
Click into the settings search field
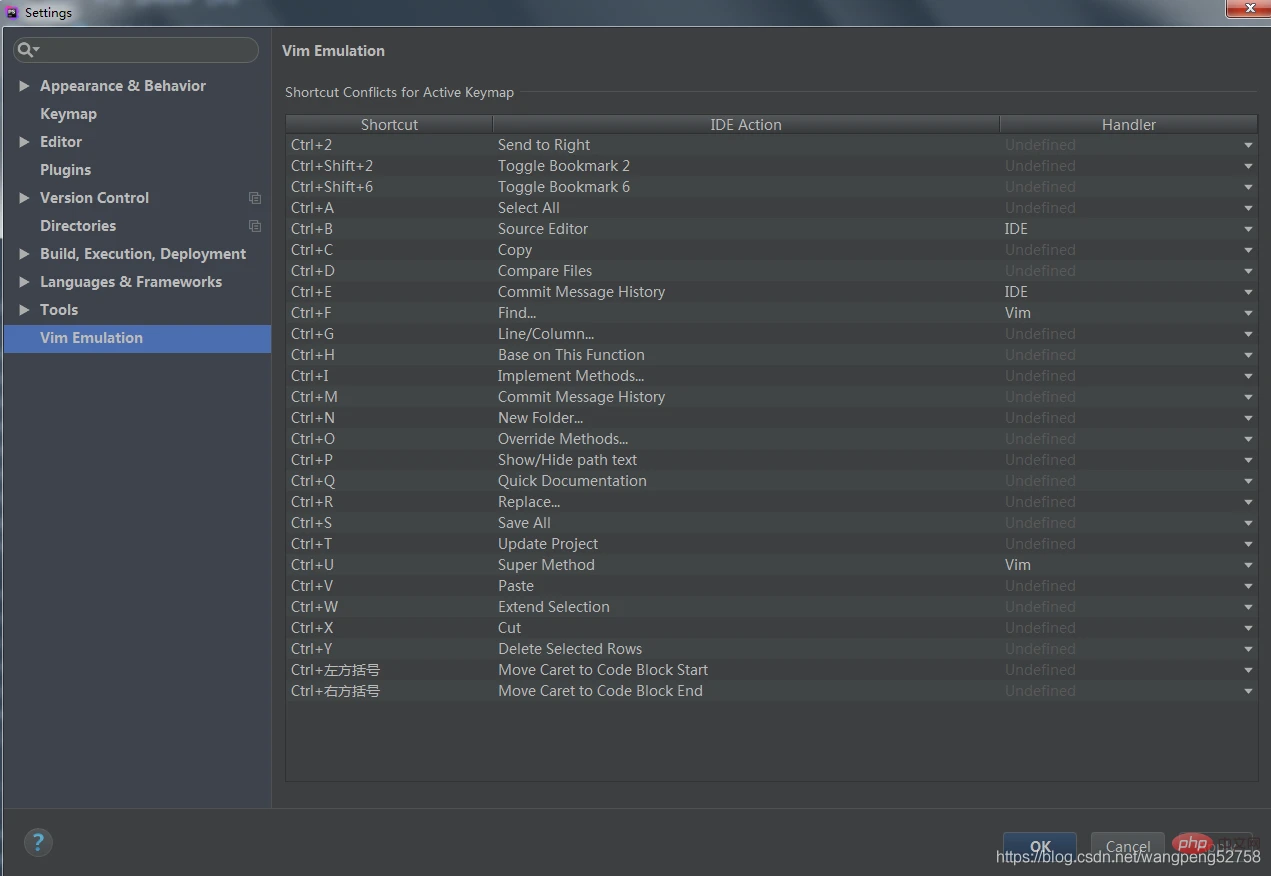[145, 50]
